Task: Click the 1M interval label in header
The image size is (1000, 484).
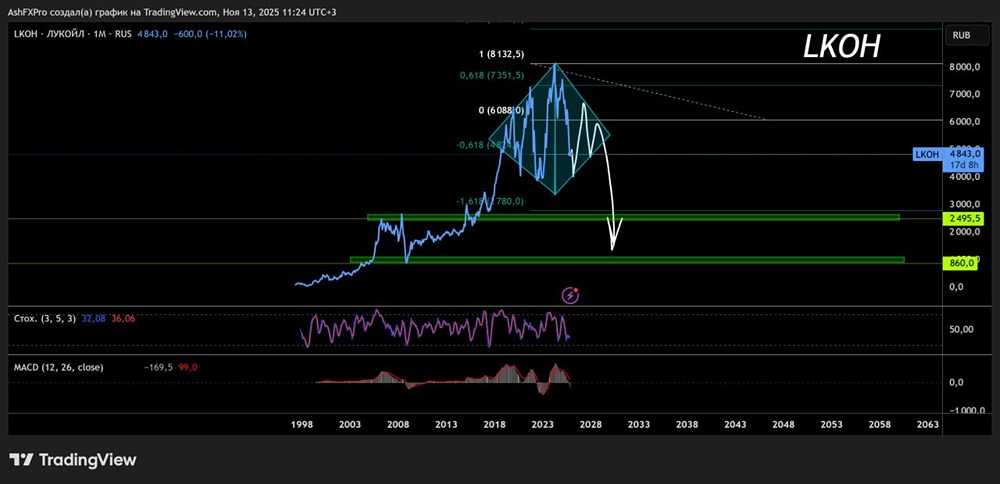Action: pos(100,34)
